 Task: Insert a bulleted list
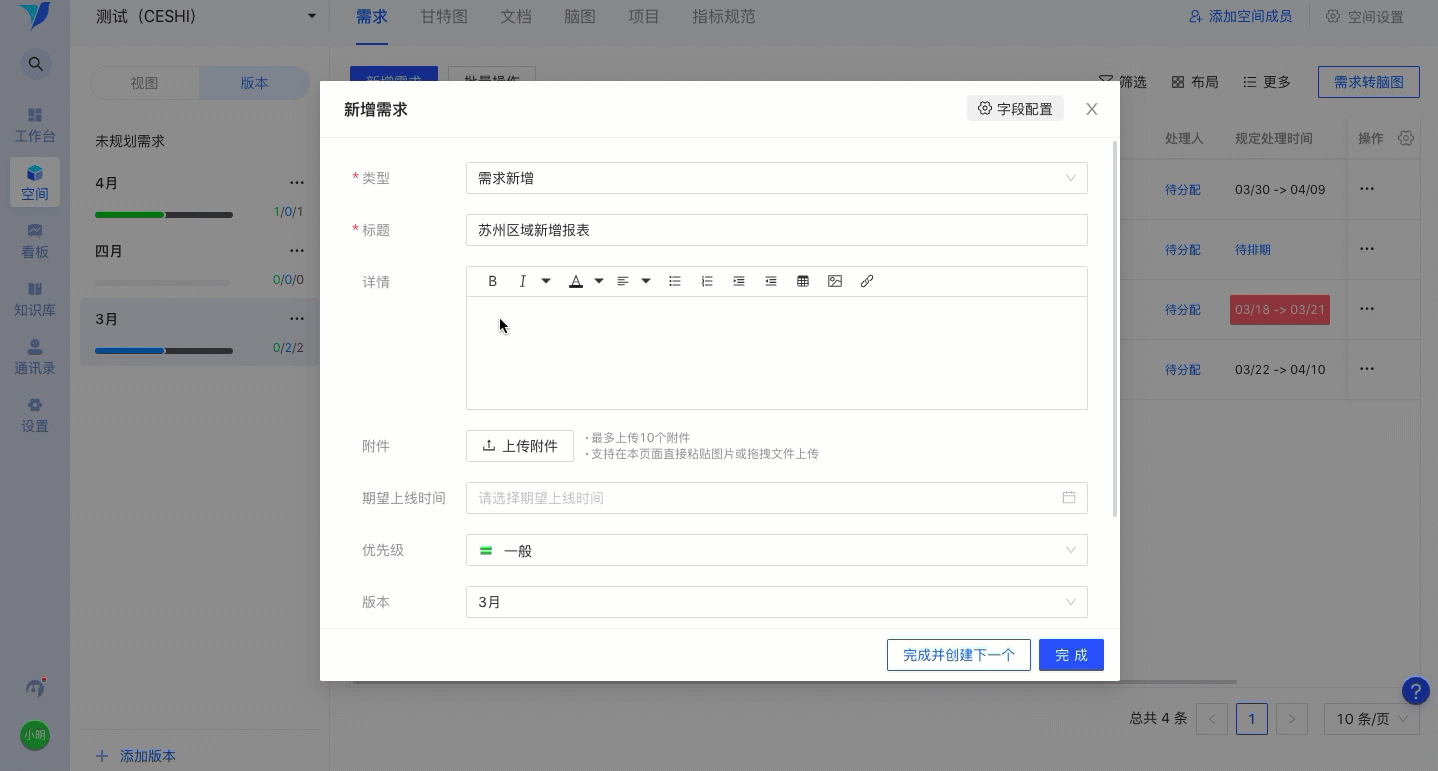pos(675,281)
